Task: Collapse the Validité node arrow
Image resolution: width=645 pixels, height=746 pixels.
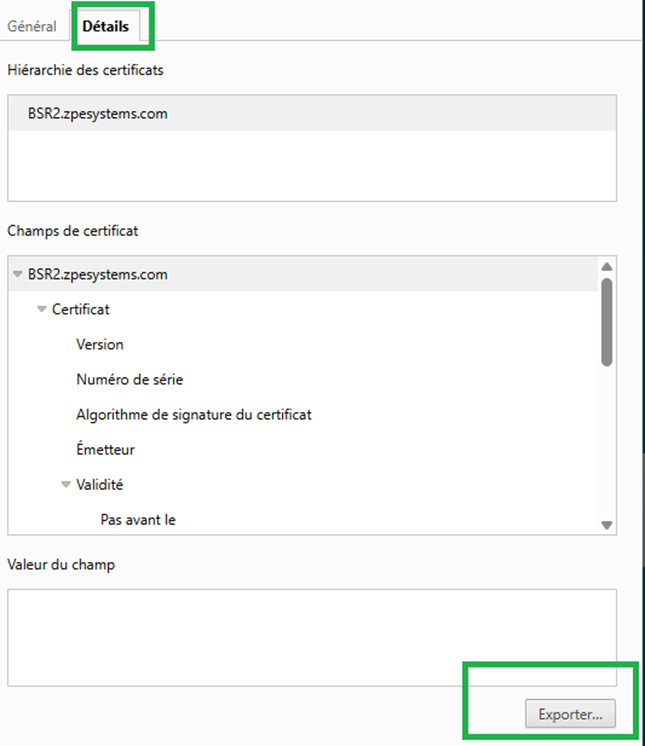Action: click(66, 484)
